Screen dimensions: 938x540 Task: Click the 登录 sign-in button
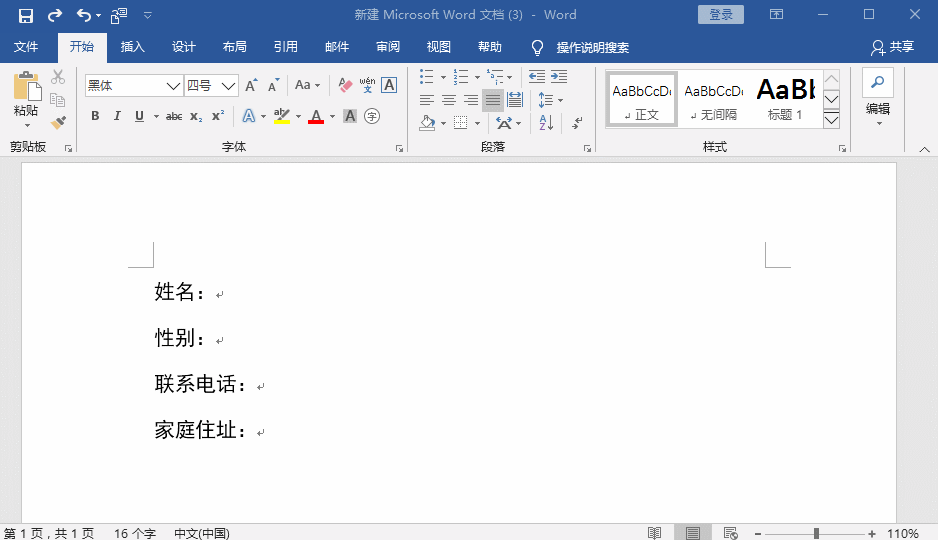click(721, 14)
